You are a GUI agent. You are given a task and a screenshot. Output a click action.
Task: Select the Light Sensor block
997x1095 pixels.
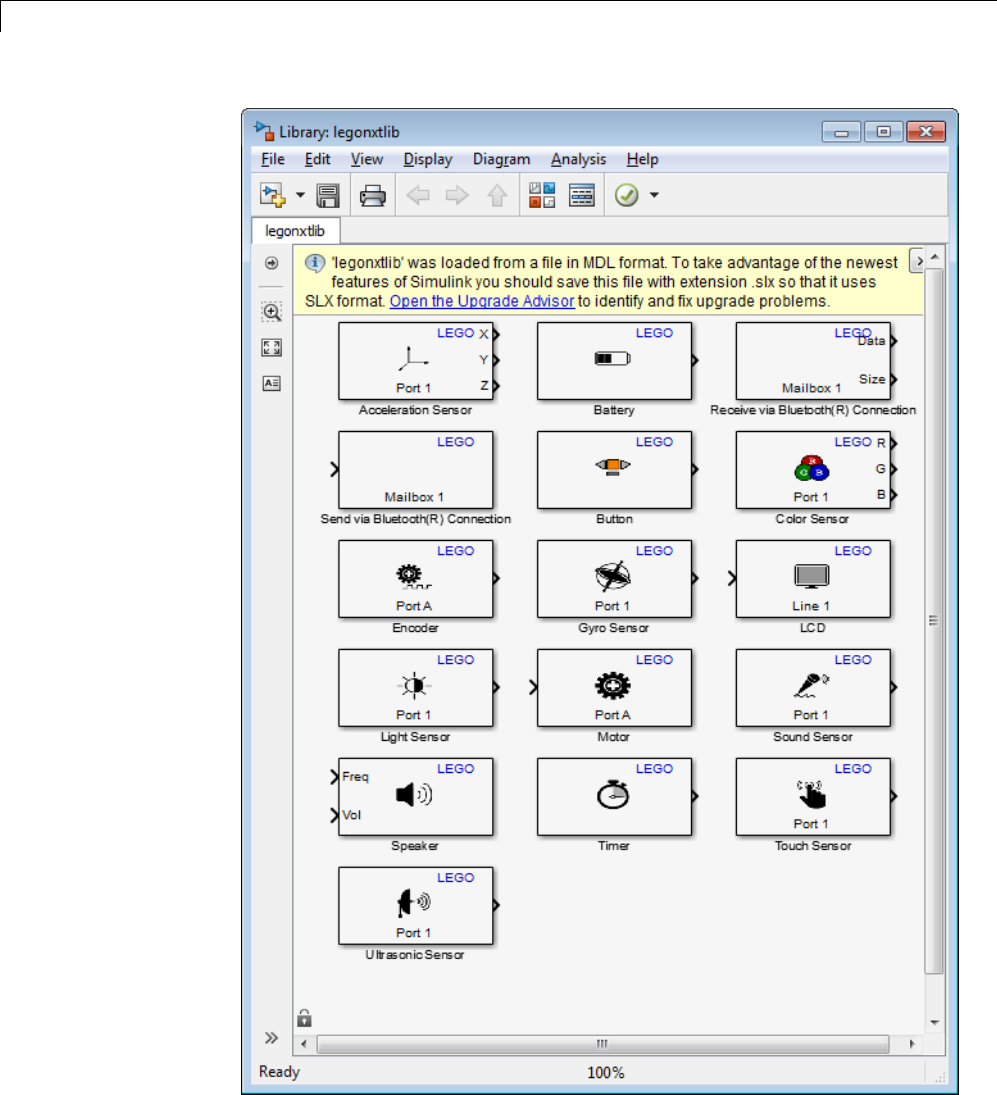pos(415,687)
